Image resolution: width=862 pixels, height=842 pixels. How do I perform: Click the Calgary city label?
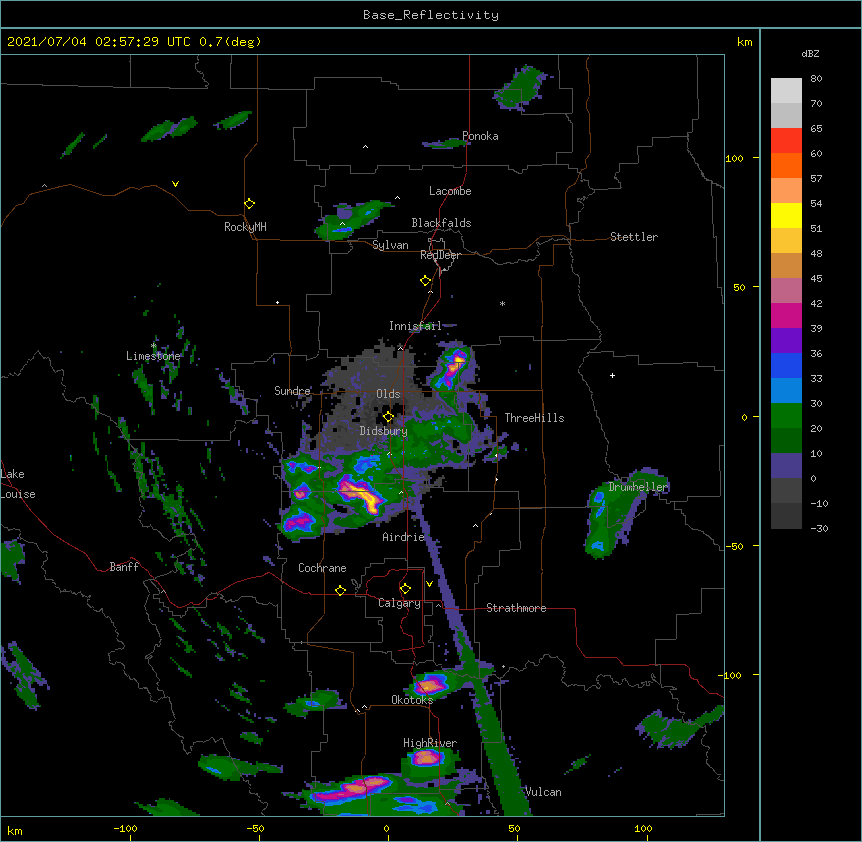tap(399, 603)
